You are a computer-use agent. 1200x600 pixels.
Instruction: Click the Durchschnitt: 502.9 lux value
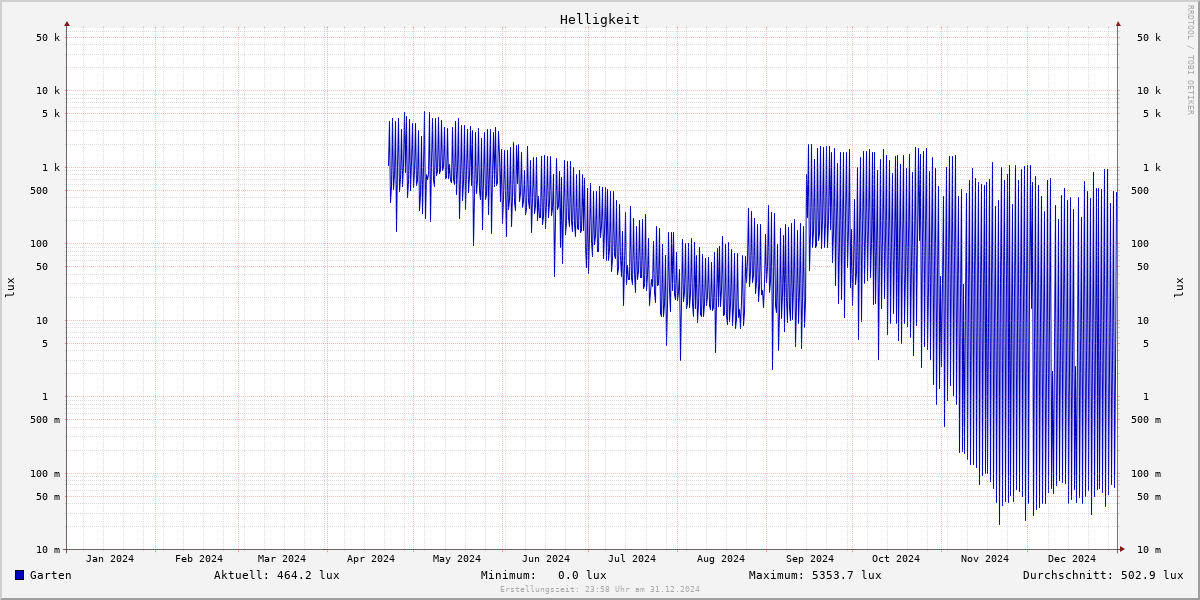(x=1103, y=575)
